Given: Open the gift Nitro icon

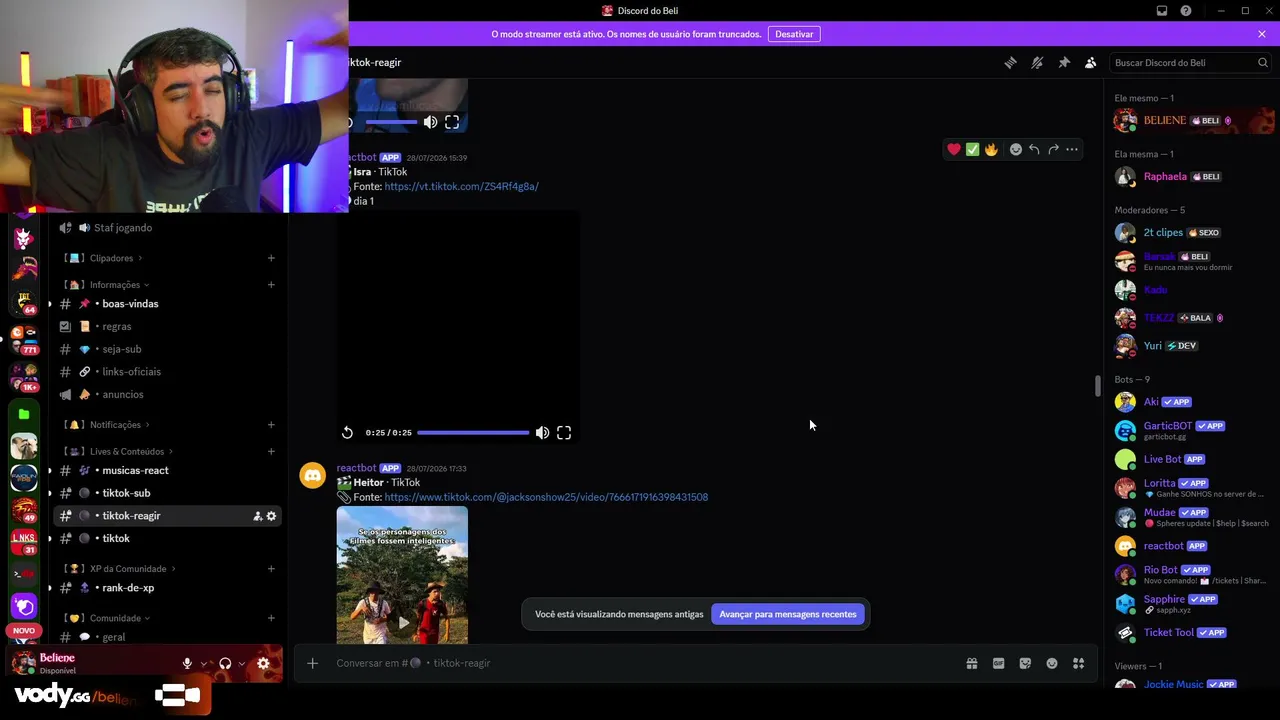Looking at the screenshot, I should [x=971, y=663].
